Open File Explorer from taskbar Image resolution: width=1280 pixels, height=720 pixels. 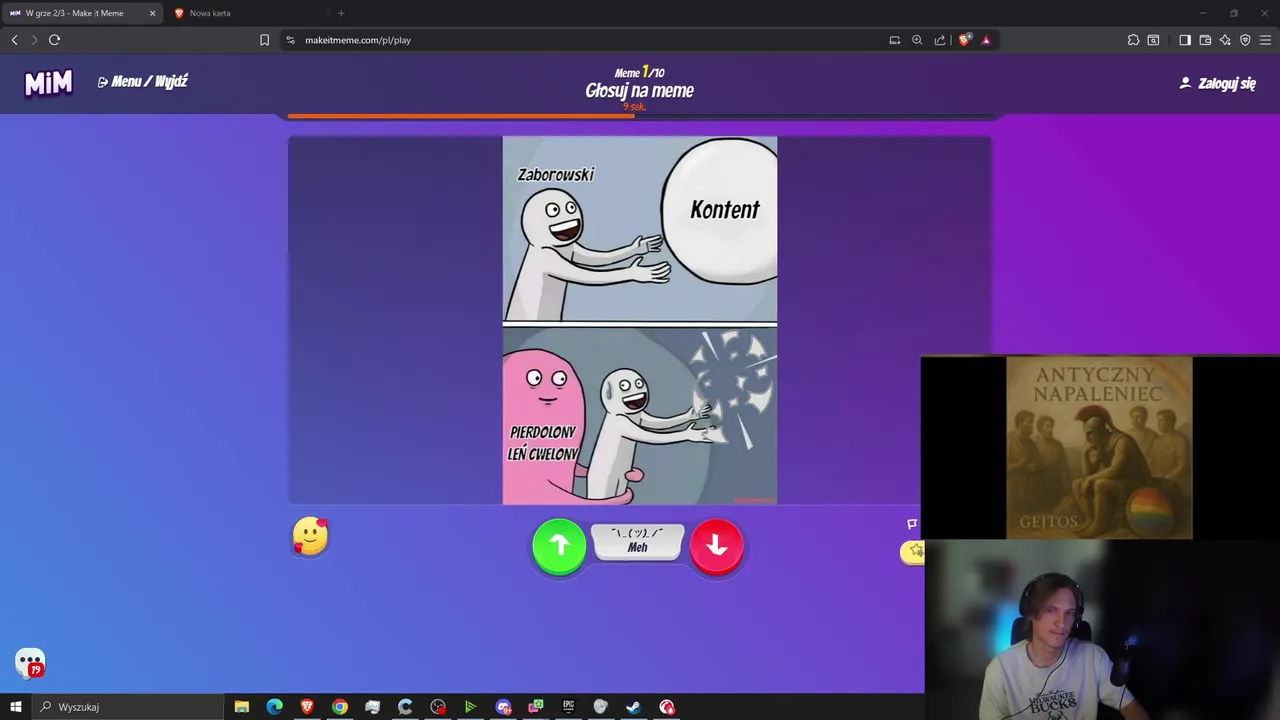click(241, 707)
